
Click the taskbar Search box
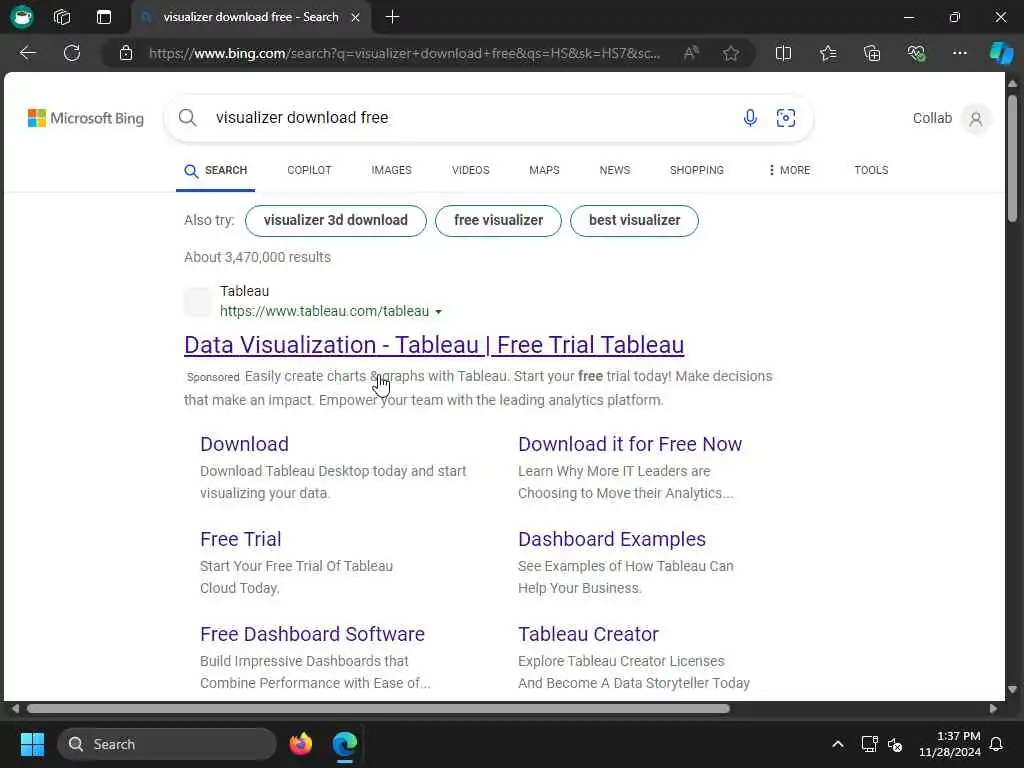click(167, 744)
